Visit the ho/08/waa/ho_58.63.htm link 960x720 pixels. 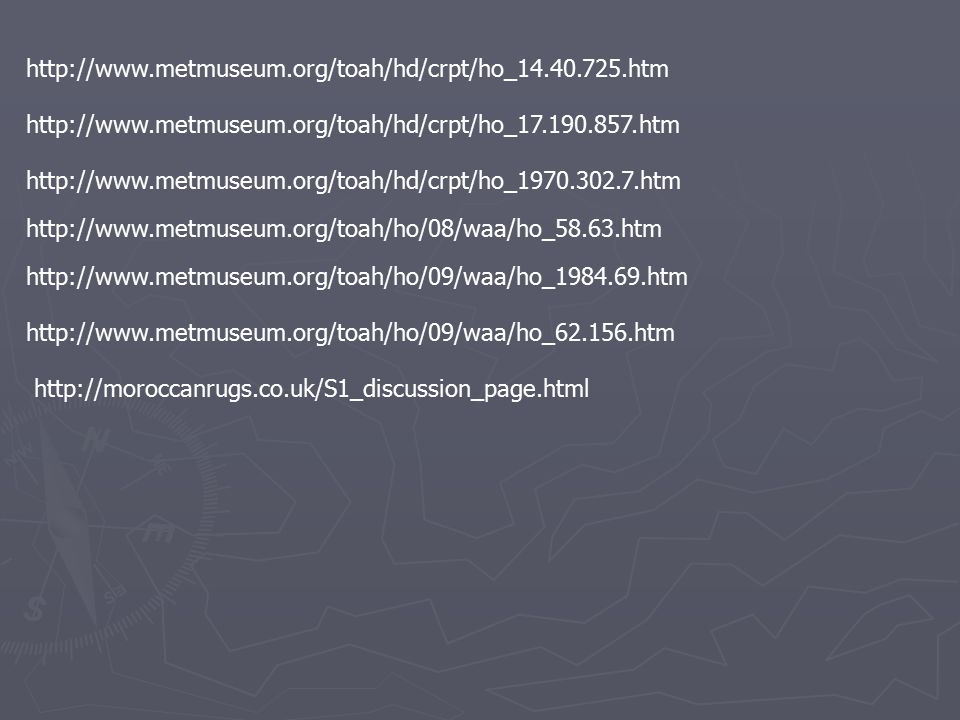tap(343, 229)
